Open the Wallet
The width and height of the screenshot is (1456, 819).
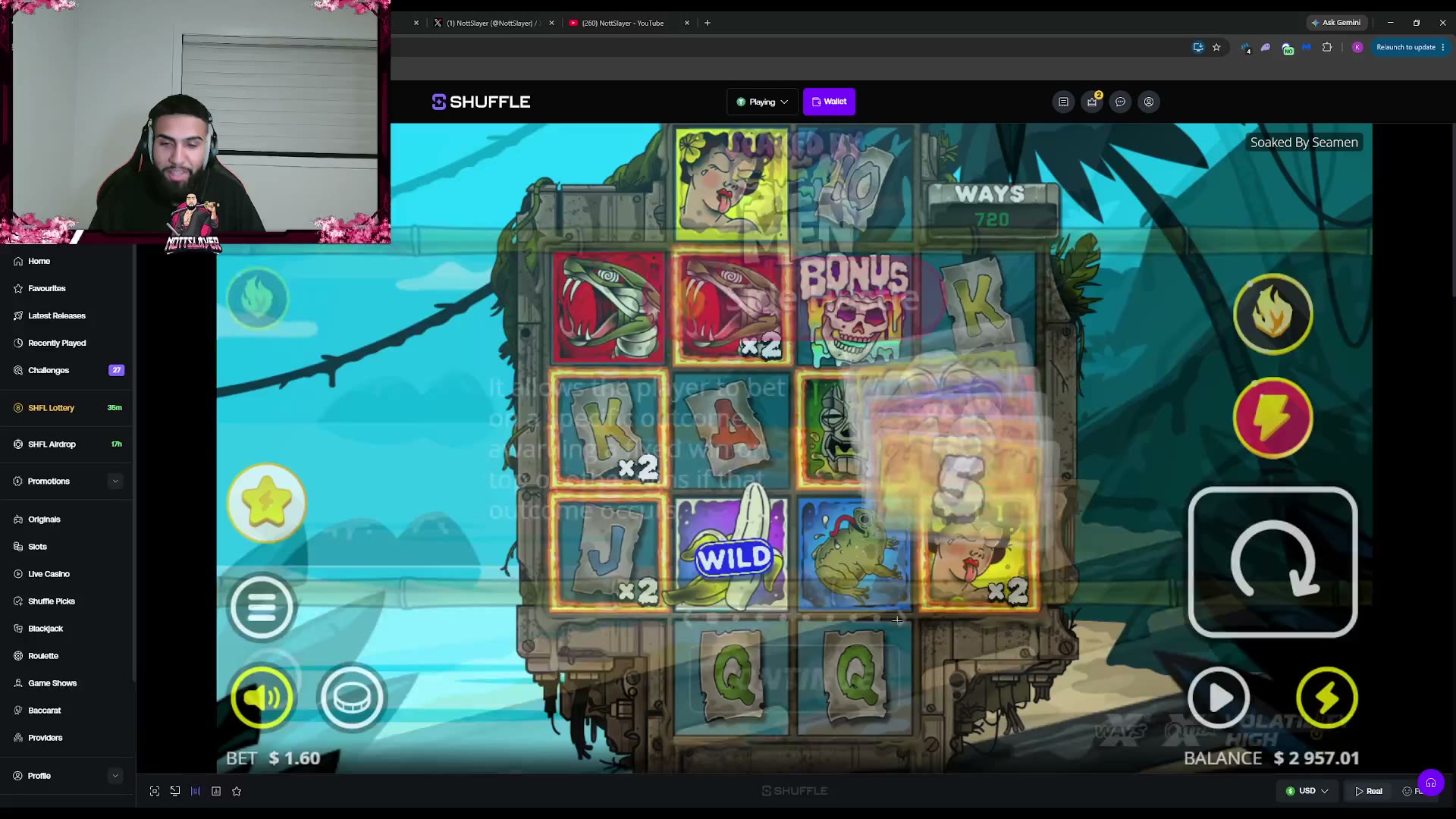829,102
